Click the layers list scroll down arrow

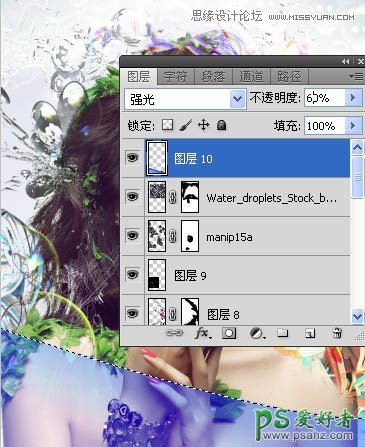(x=357, y=315)
